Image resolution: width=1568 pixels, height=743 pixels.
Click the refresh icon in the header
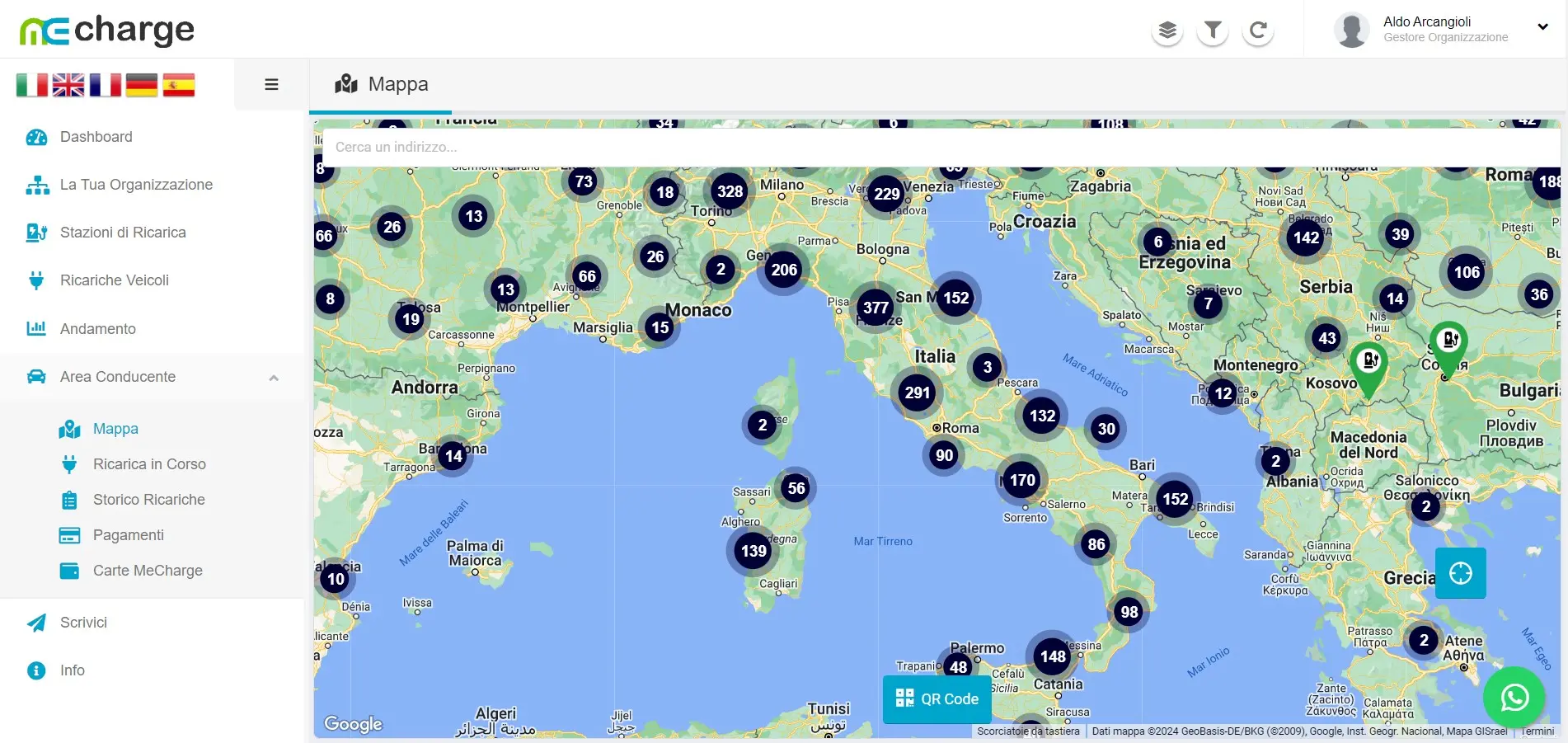[1258, 31]
